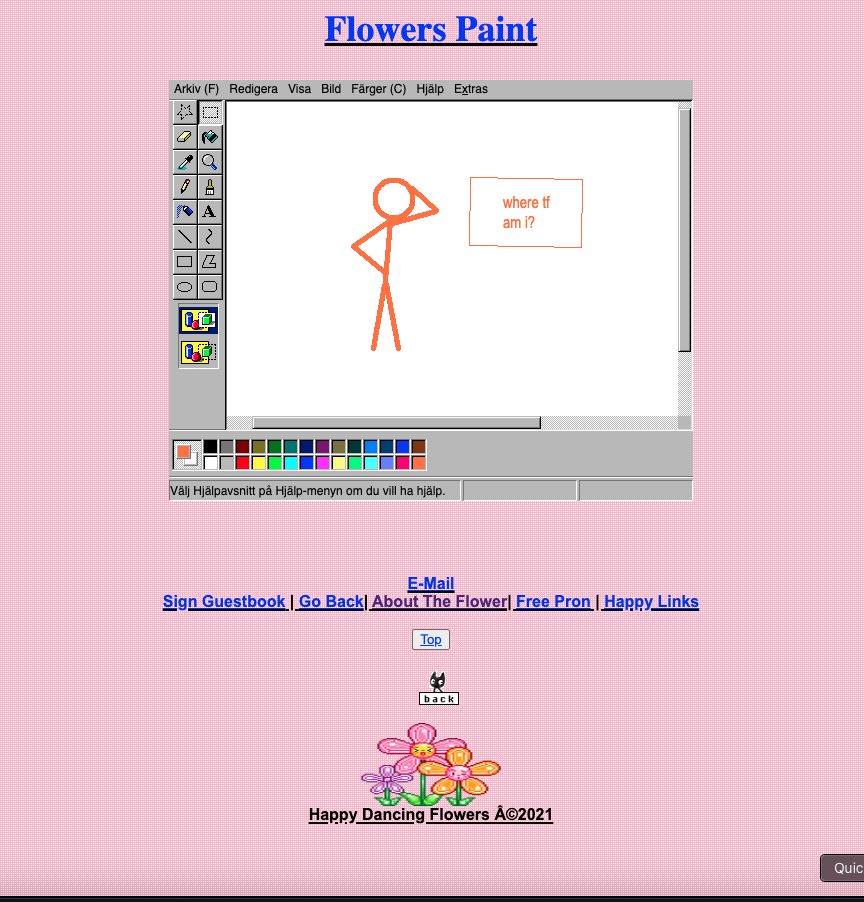Activate the Text tool (A)
Viewport: 864px width, 902px height.
210,212
